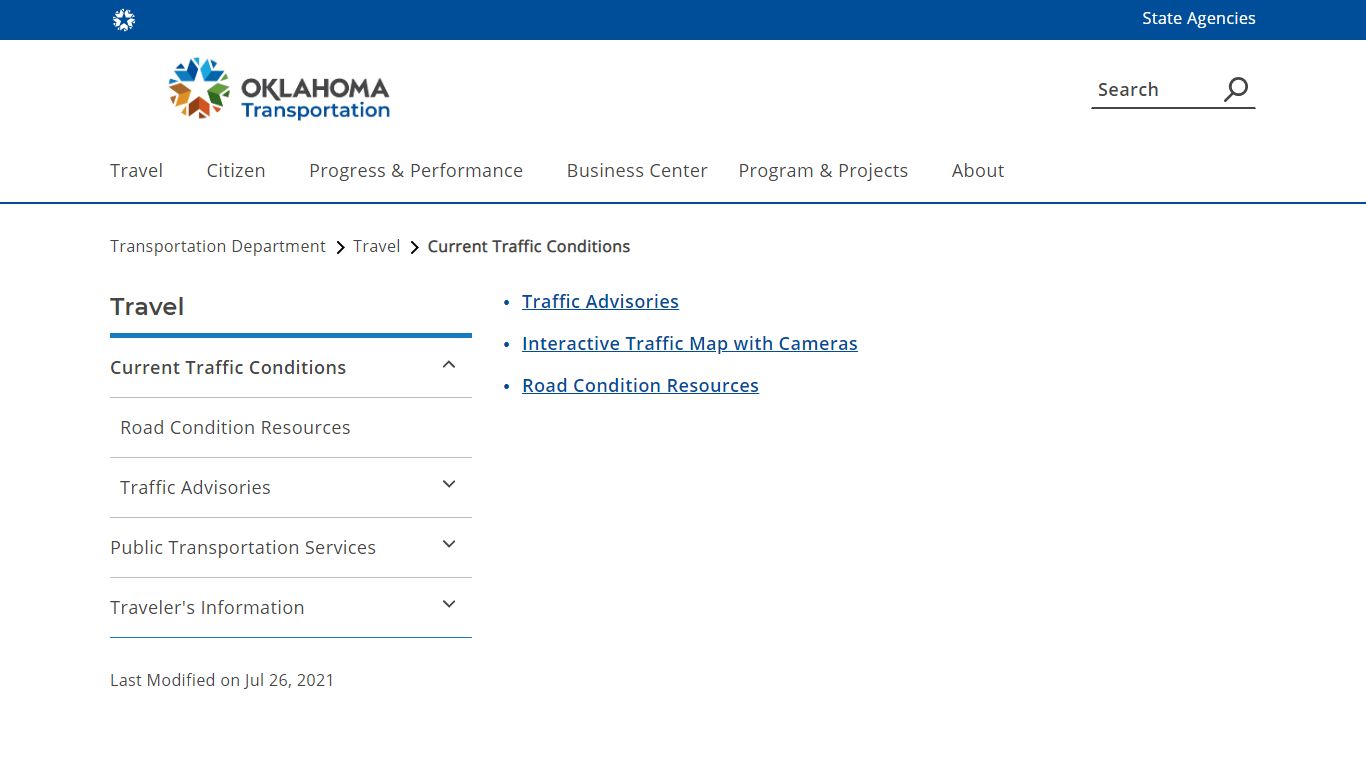
Task: Open the State Agencies link
Action: (x=1199, y=18)
